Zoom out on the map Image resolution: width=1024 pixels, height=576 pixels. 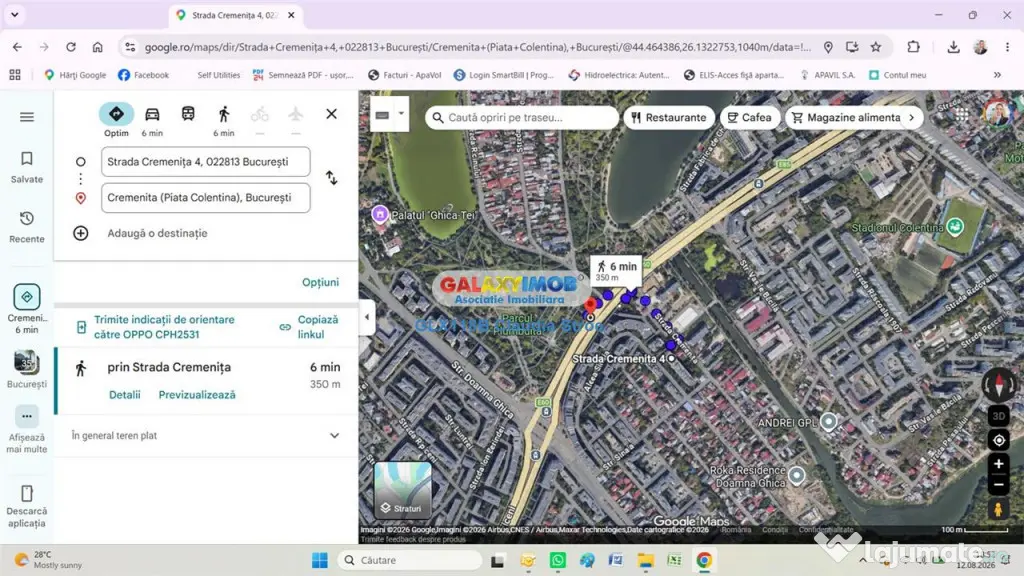(x=999, y=485)
